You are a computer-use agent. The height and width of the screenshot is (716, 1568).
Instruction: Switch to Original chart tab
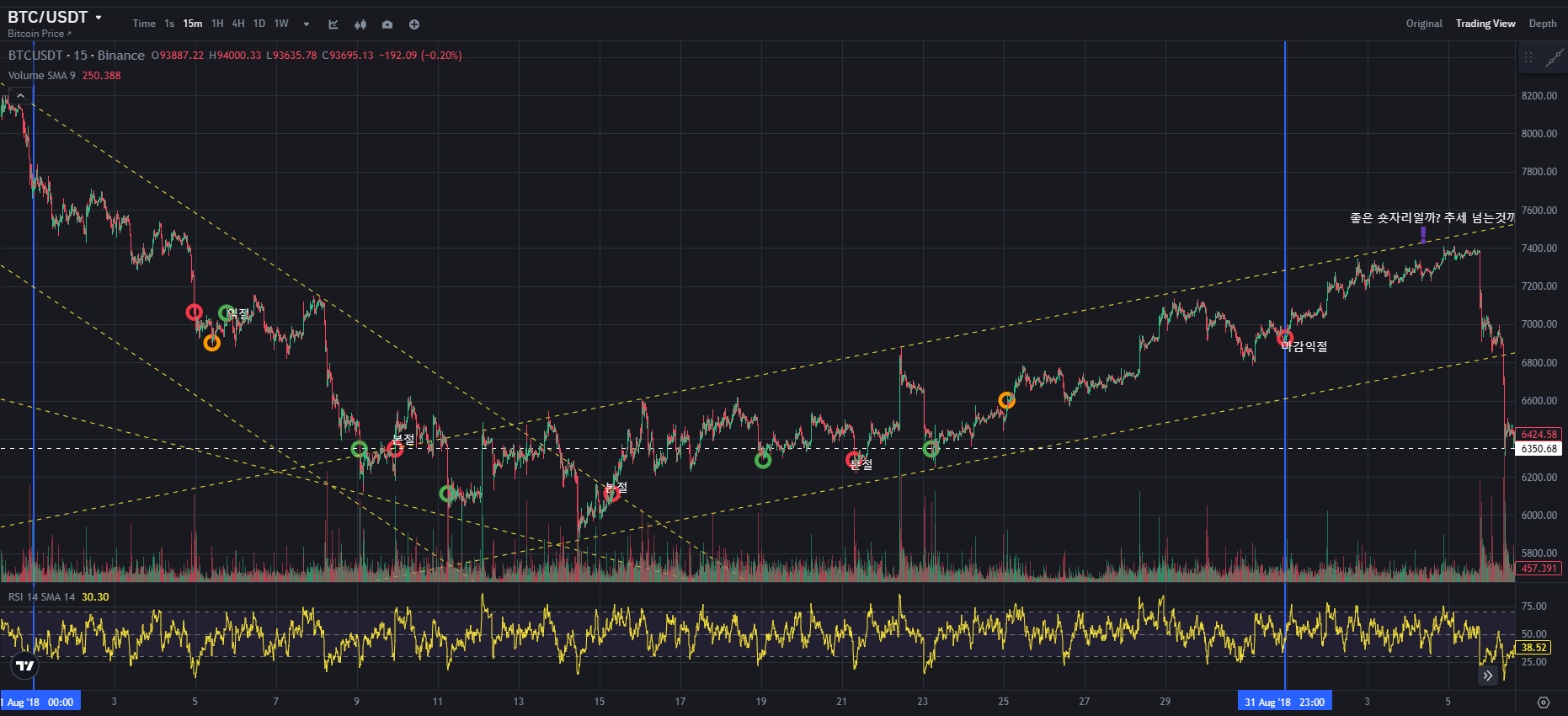coord(1424,24)
